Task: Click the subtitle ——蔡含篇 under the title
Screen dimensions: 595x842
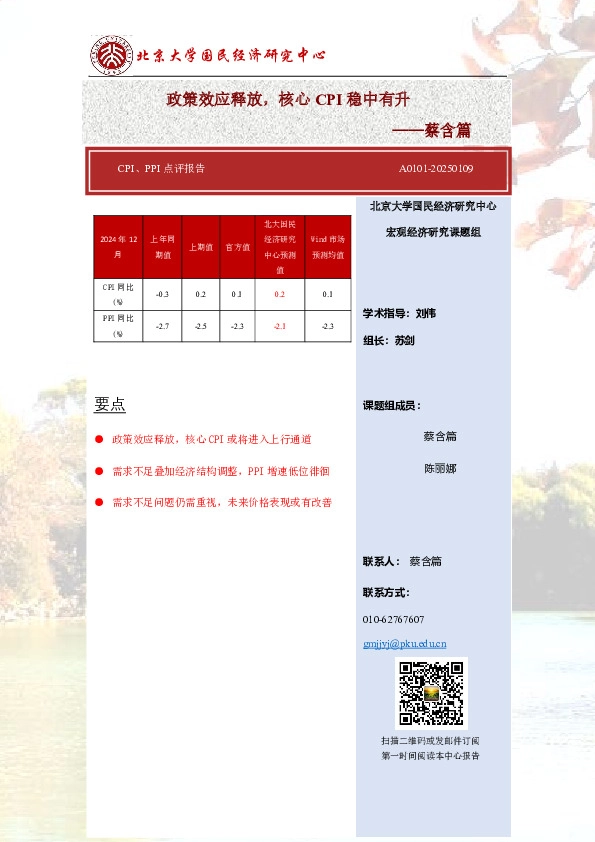Action: tap(431, 130)
